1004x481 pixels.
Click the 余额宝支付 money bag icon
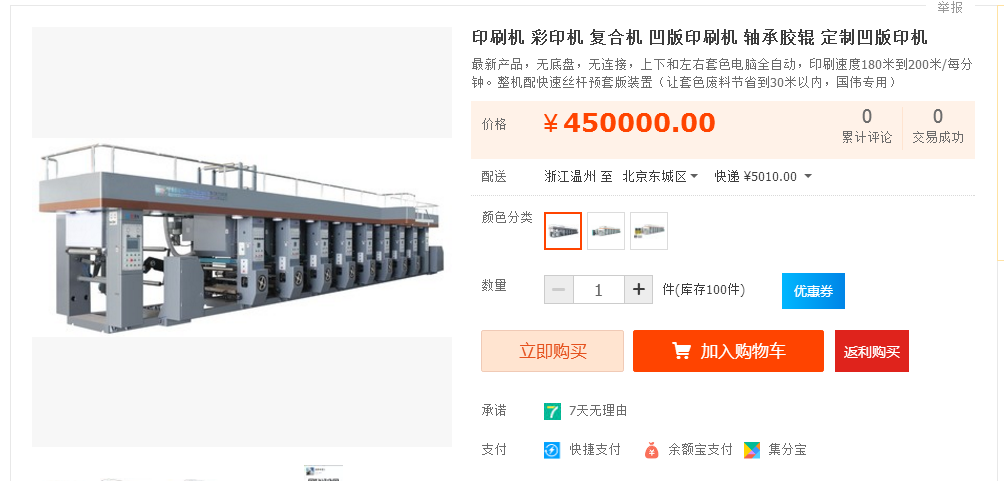[x=651, y=450]
